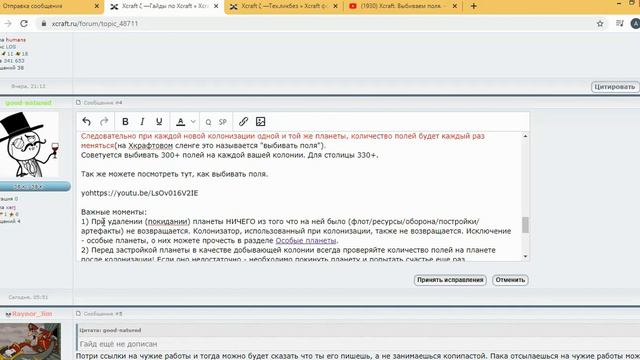Click the text 'Важные моменты:'

[x=114, y=212]
